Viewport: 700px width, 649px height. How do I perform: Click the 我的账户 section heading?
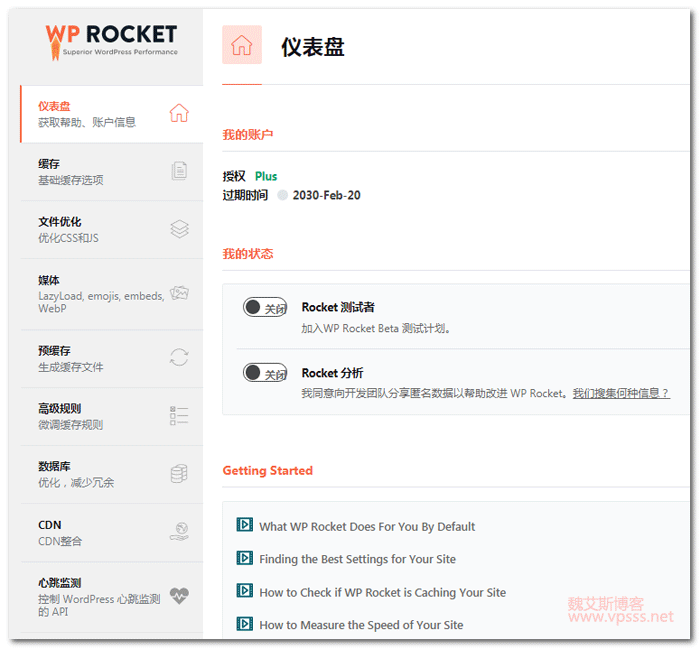248,134
